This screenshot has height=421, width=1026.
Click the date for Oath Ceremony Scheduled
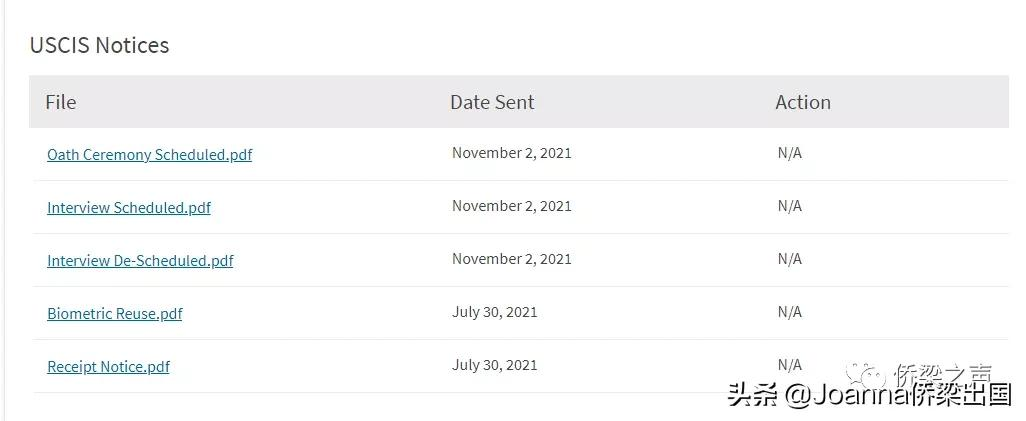(x=512, y=153)
